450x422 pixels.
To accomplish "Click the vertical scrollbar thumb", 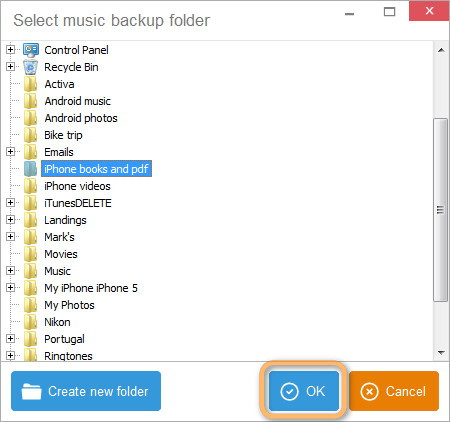I will coord(440,210).
